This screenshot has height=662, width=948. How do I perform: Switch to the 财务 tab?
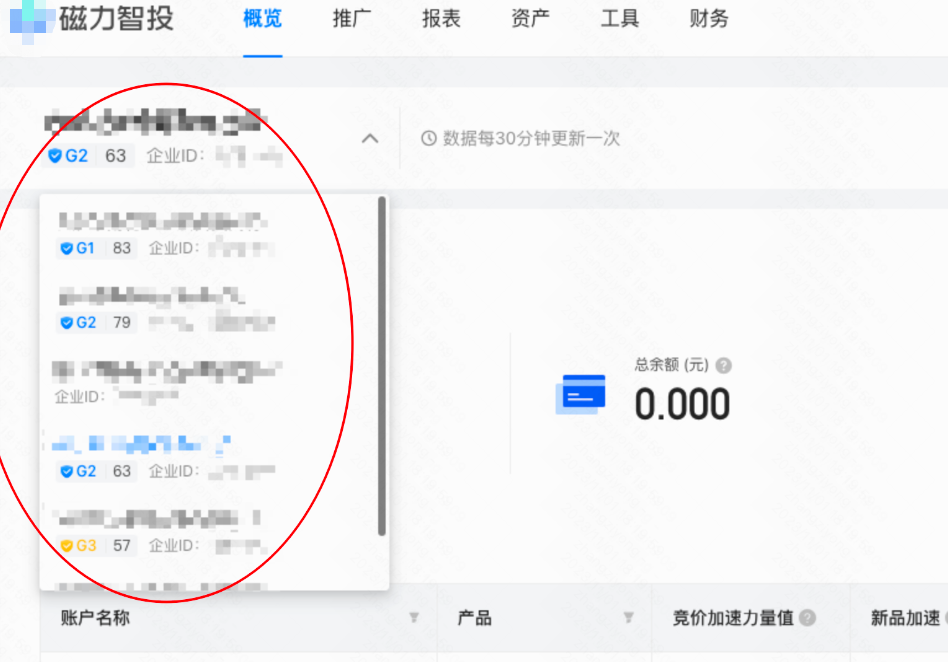click(708, 19)
